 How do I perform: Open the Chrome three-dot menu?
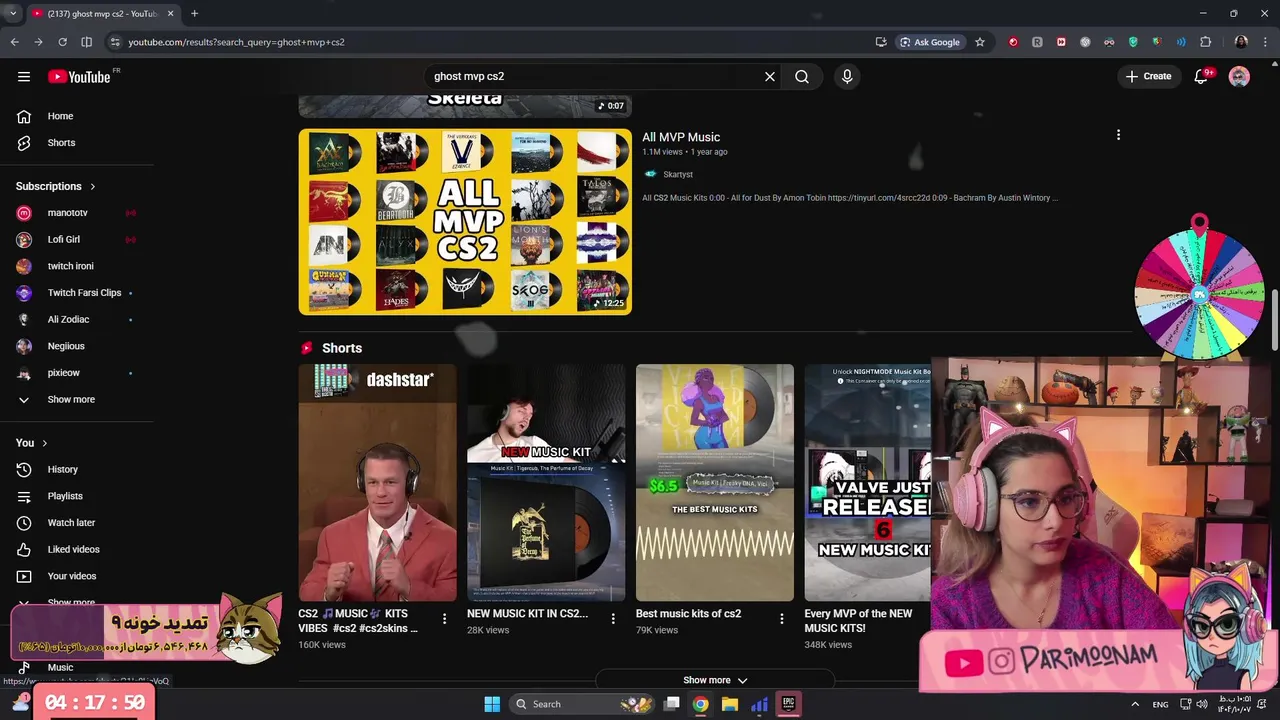click(x=1266, y=42)
